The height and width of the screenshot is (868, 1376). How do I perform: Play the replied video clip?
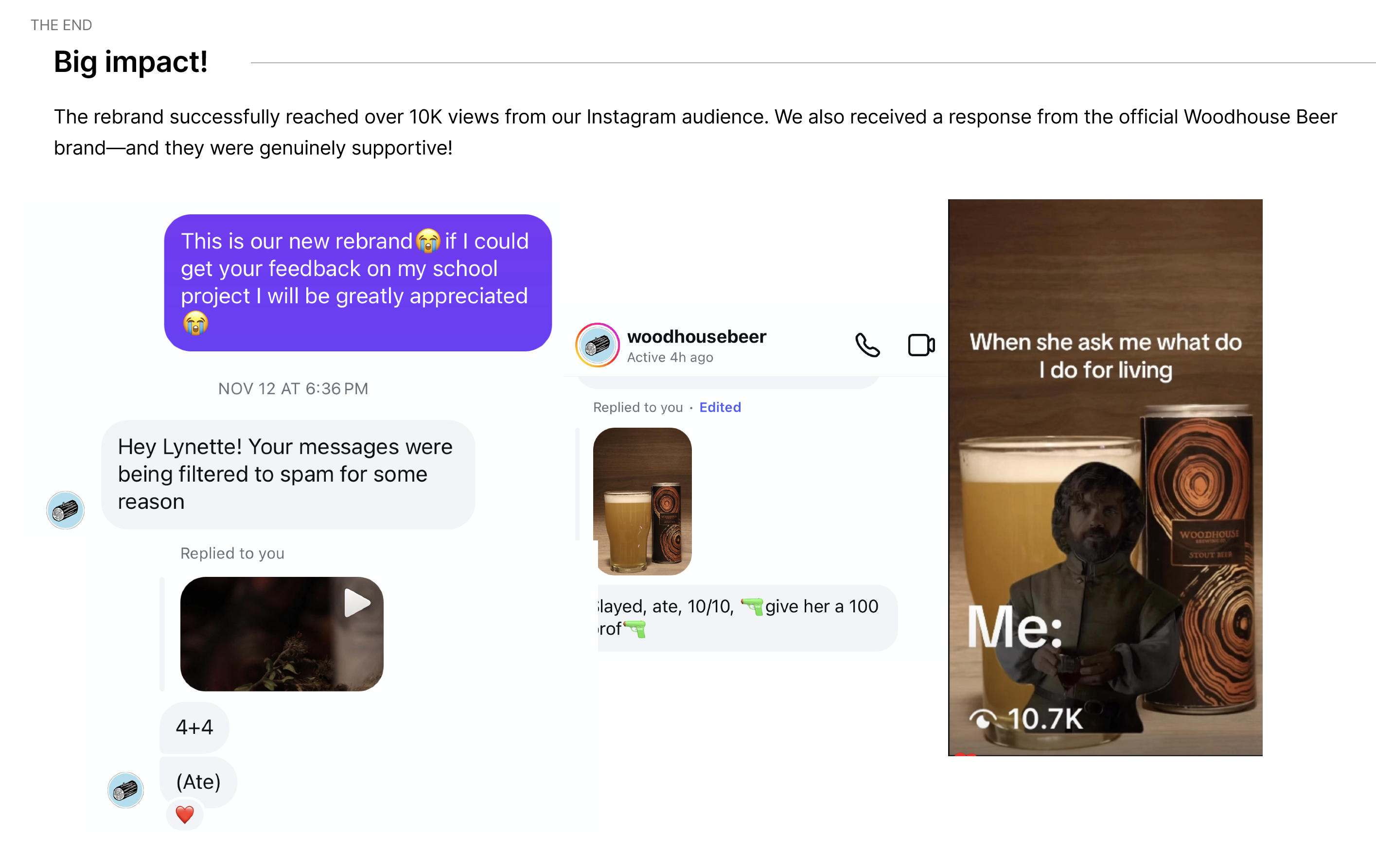(282, 634)
